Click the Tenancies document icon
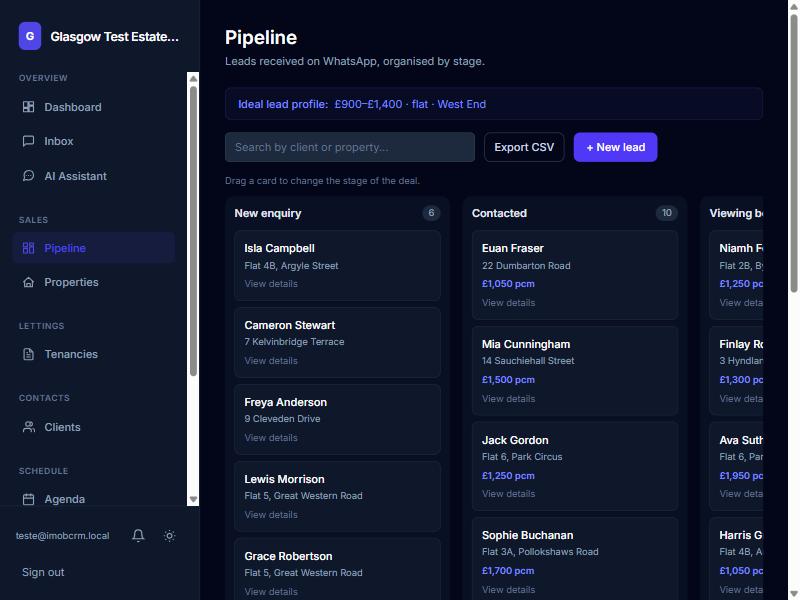The width and height of the screenshot is (800, 600). tap(29, 354)
